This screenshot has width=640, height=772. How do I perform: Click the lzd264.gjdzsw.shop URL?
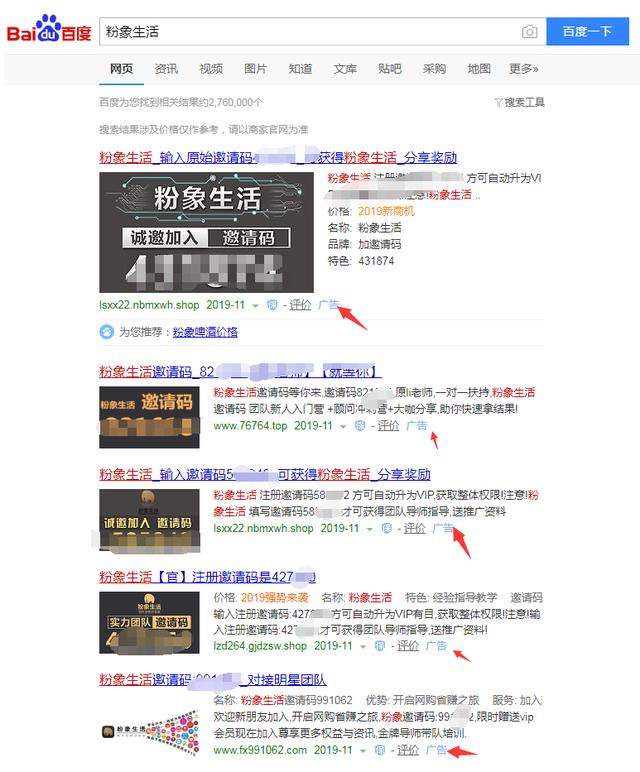pyautogui.click(x=260, y=646)
